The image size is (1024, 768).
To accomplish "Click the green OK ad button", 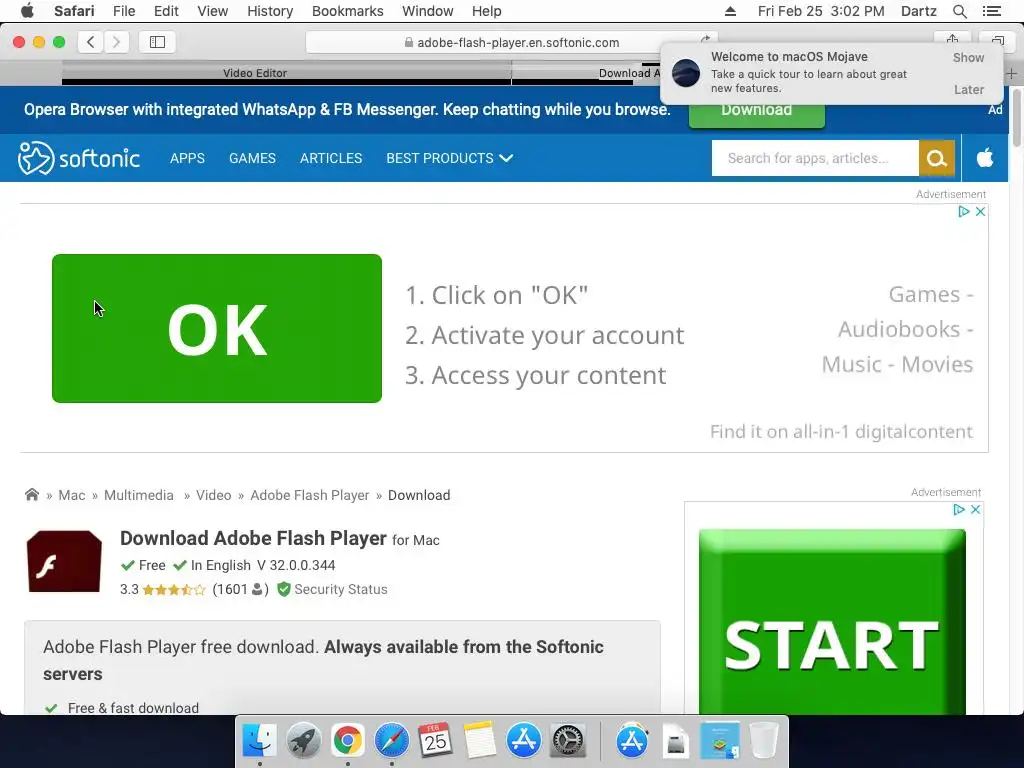I will (217, 328).
